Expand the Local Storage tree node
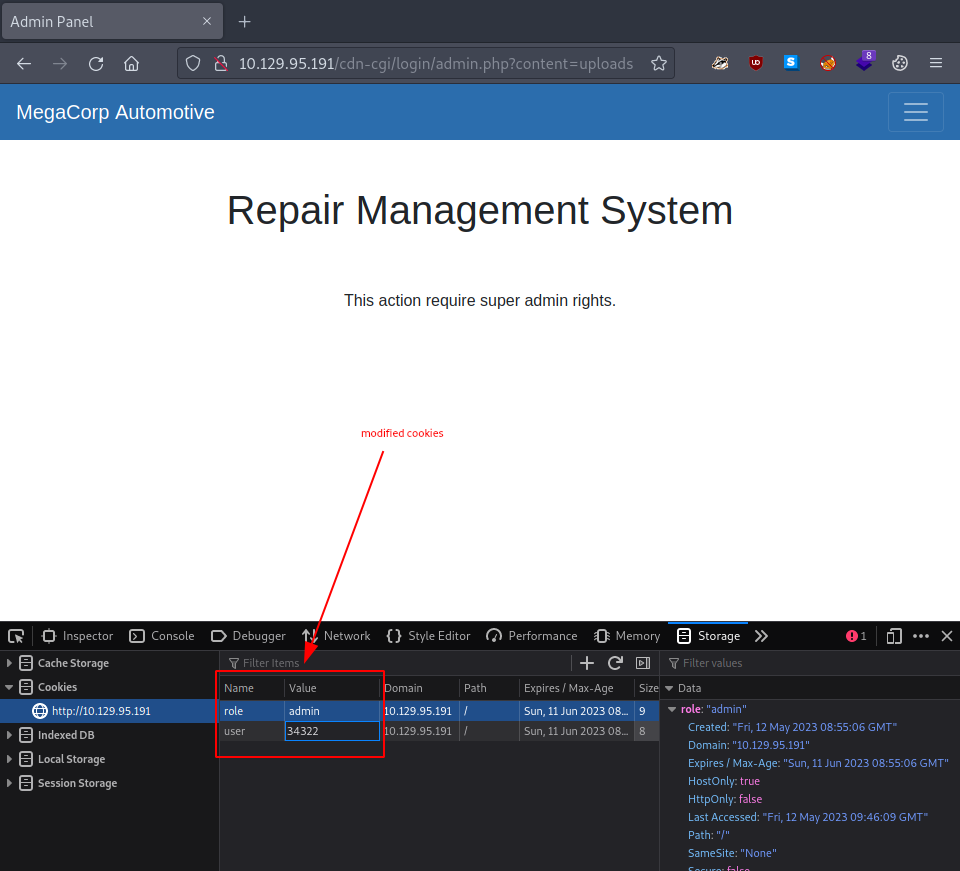Image resolution: width=960 pixels, height=871 pixels. point(11,759)
